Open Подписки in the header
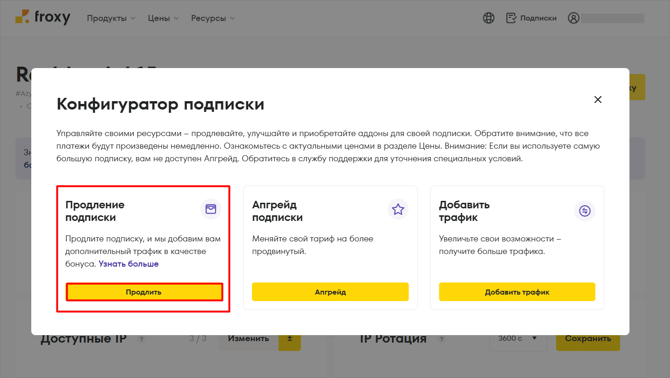The height and width of the screenshot is (378, 670). 532,18
